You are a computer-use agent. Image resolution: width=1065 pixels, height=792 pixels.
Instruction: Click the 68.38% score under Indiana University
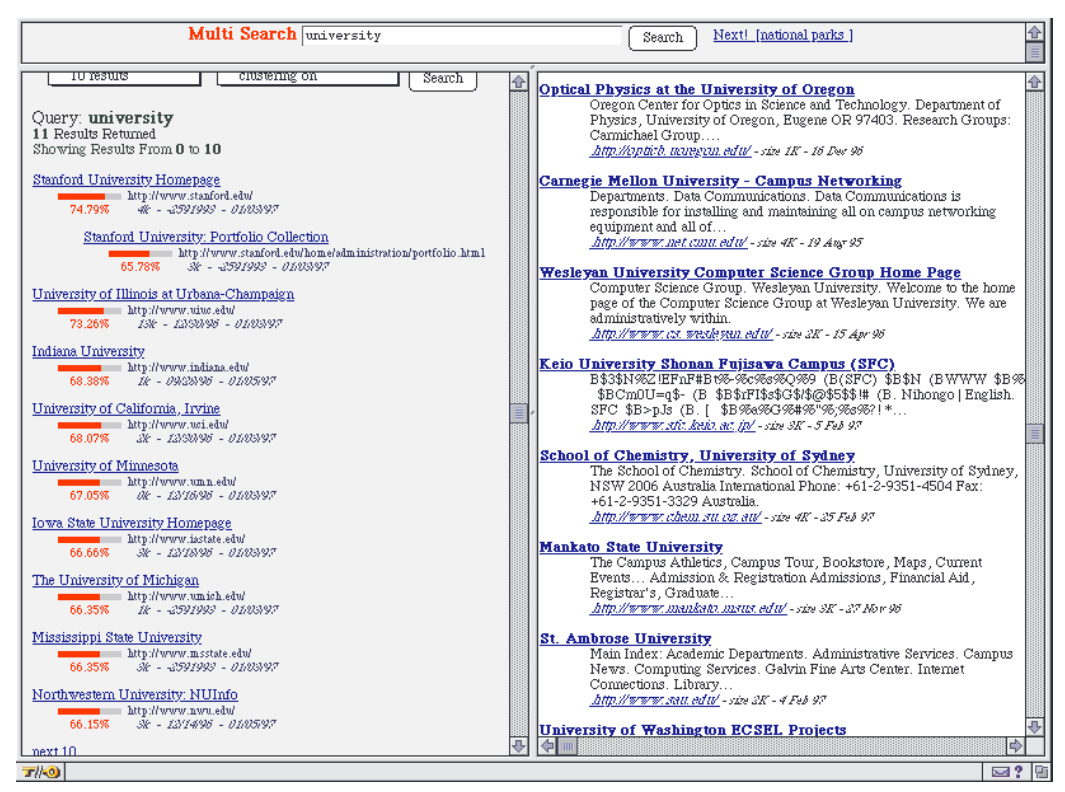pos(89,381)
